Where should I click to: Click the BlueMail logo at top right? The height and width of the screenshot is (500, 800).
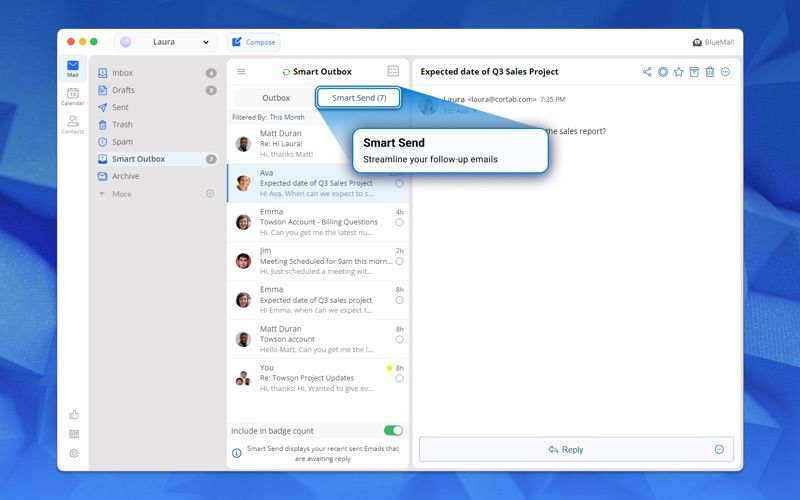713,42
